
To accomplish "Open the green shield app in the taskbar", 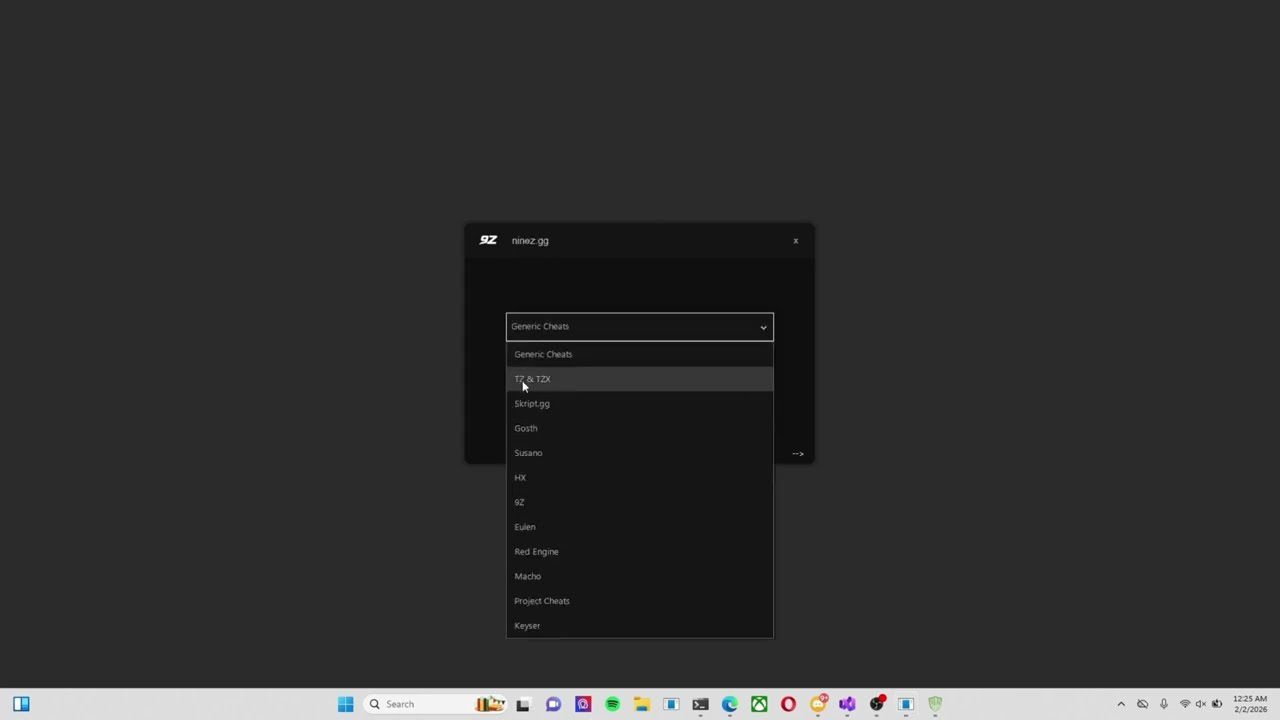I will [935, 704].
